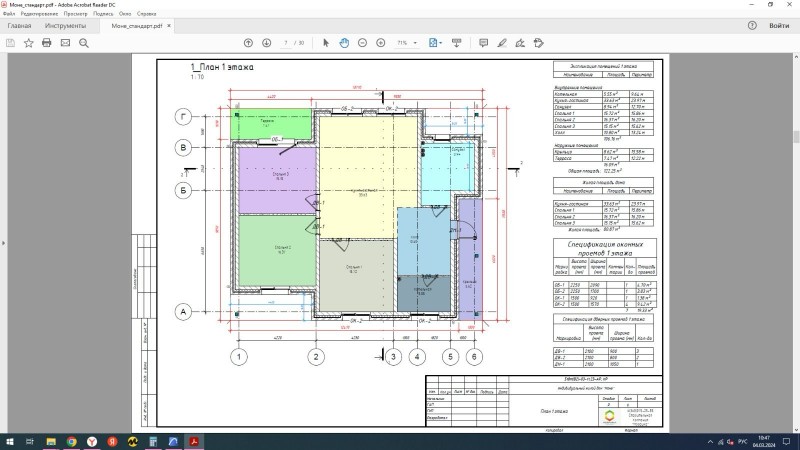Add a bookmark with the star icon
Viewport: 800px width, 450px height.
tap(28, 43)
